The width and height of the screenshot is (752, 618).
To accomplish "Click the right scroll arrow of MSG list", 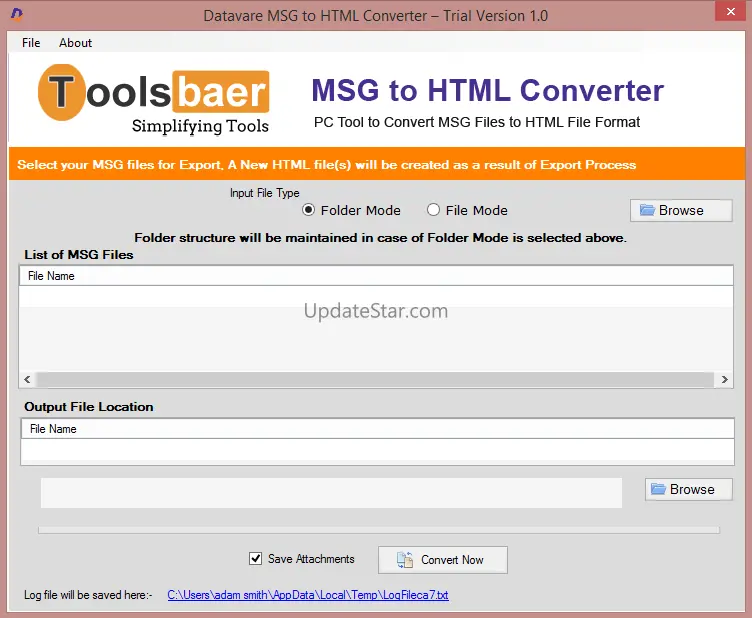I will click(x=724, y=380).
